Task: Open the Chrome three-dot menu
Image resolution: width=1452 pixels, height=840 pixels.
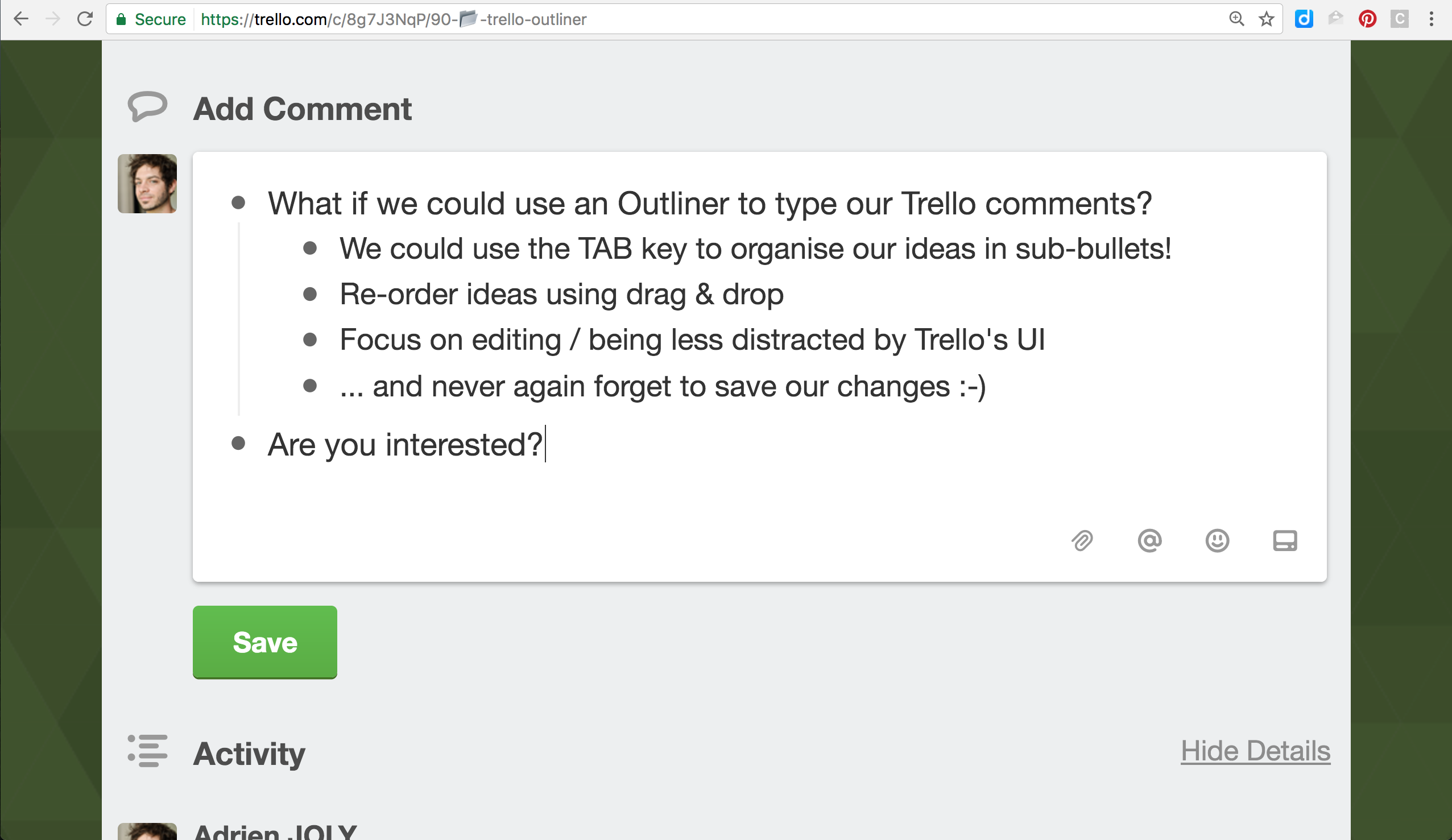Action: click(1432, 19)
